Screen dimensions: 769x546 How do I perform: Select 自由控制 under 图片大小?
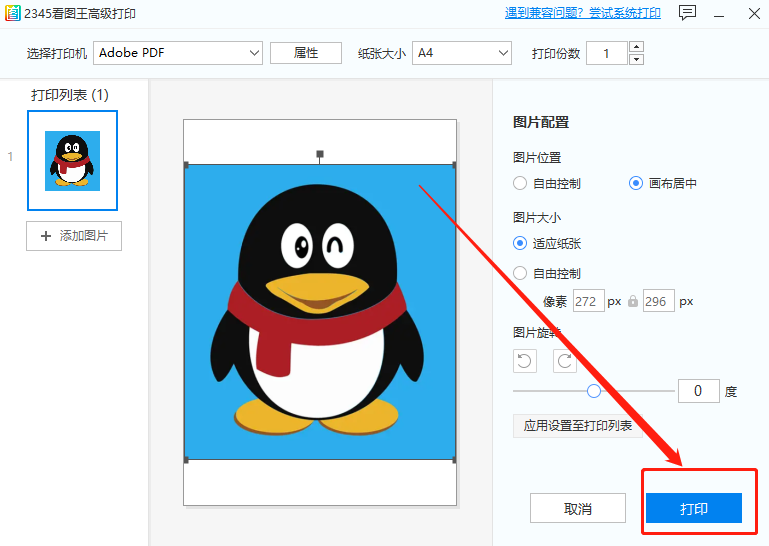520,273
